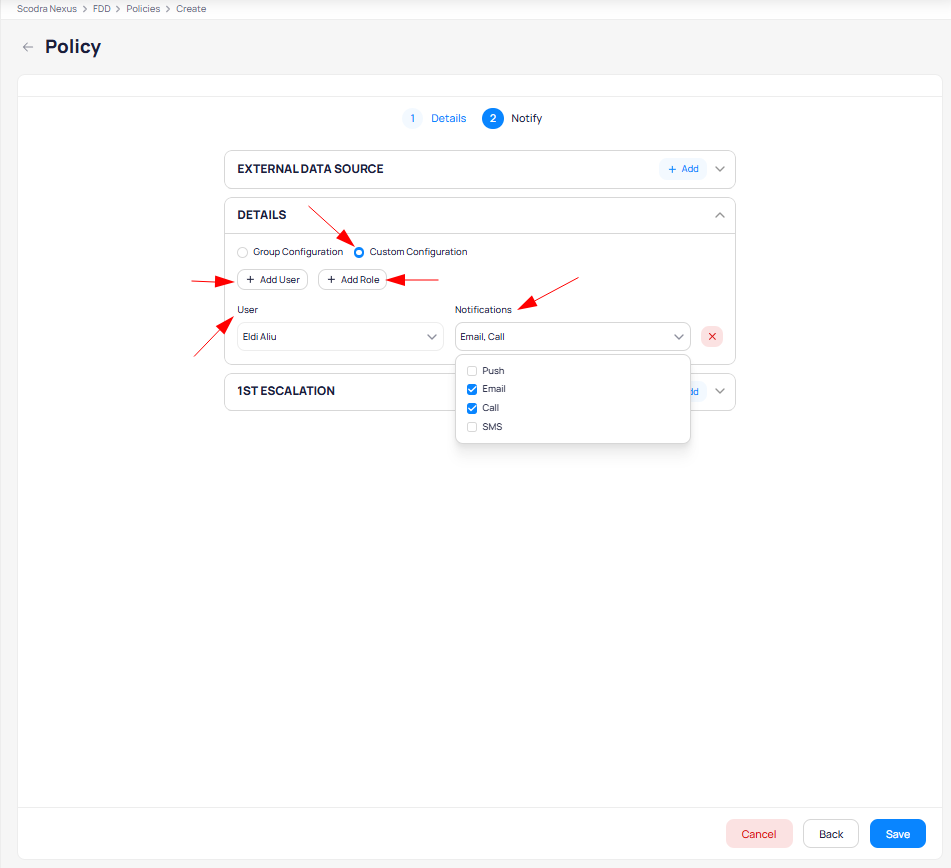This screenshot has width=951, height=868.
Task: Open the User dropdown showing Eldi Aliu
Action: 340,337
